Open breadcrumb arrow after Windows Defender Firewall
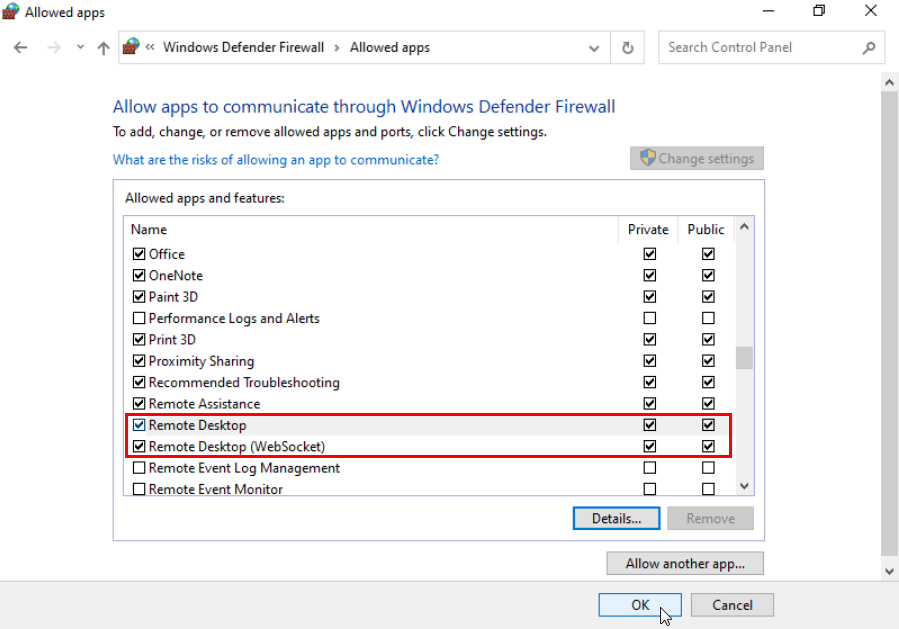899x629 pixels. [337, 48]
